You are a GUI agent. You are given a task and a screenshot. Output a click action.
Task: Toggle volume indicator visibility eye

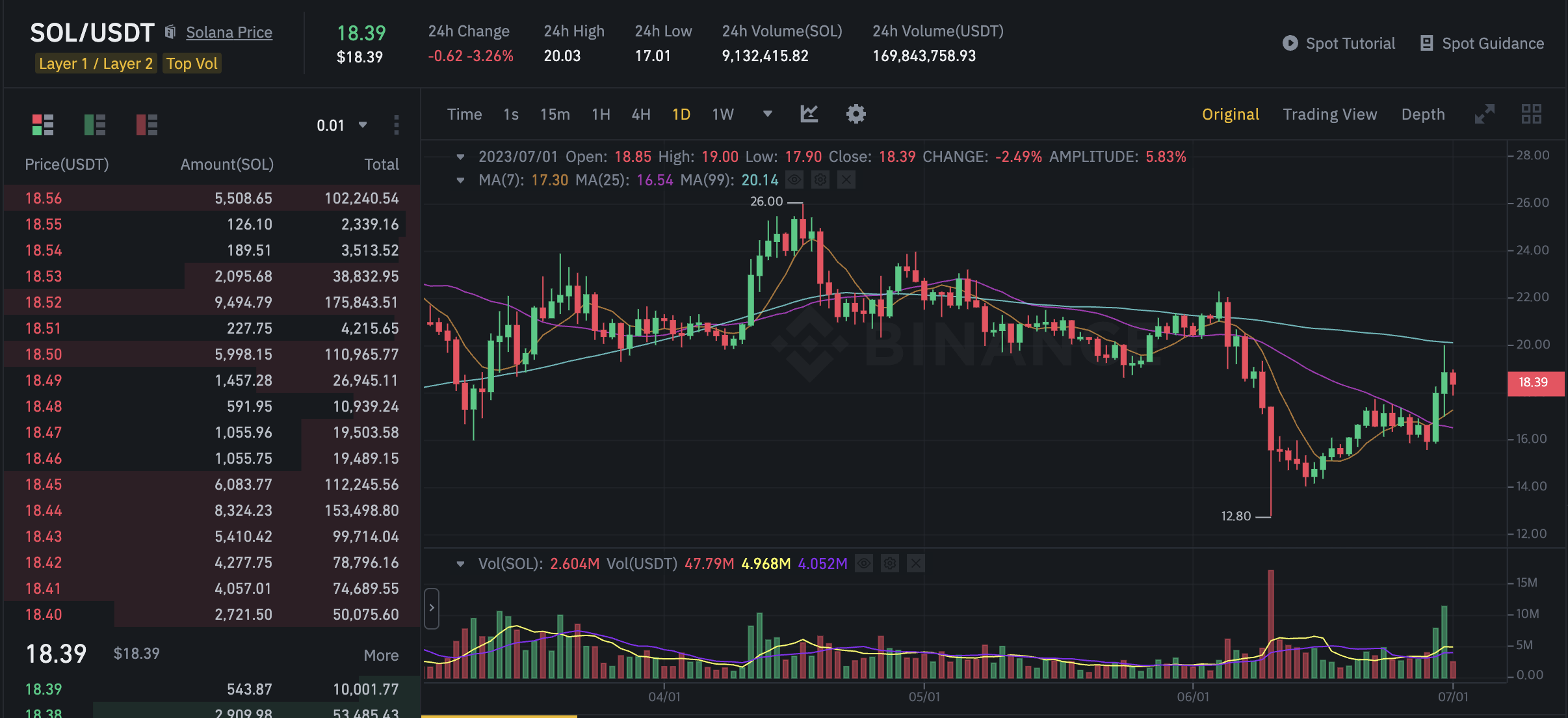(864, 563)
